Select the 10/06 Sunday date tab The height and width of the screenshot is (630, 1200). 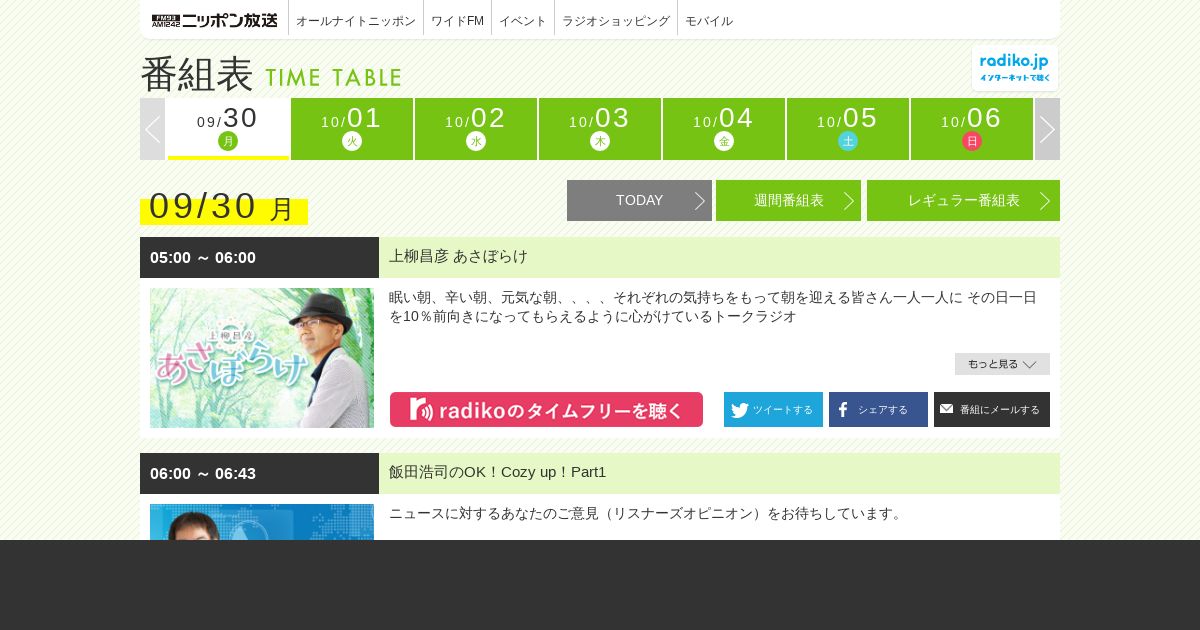click(972, 129)
